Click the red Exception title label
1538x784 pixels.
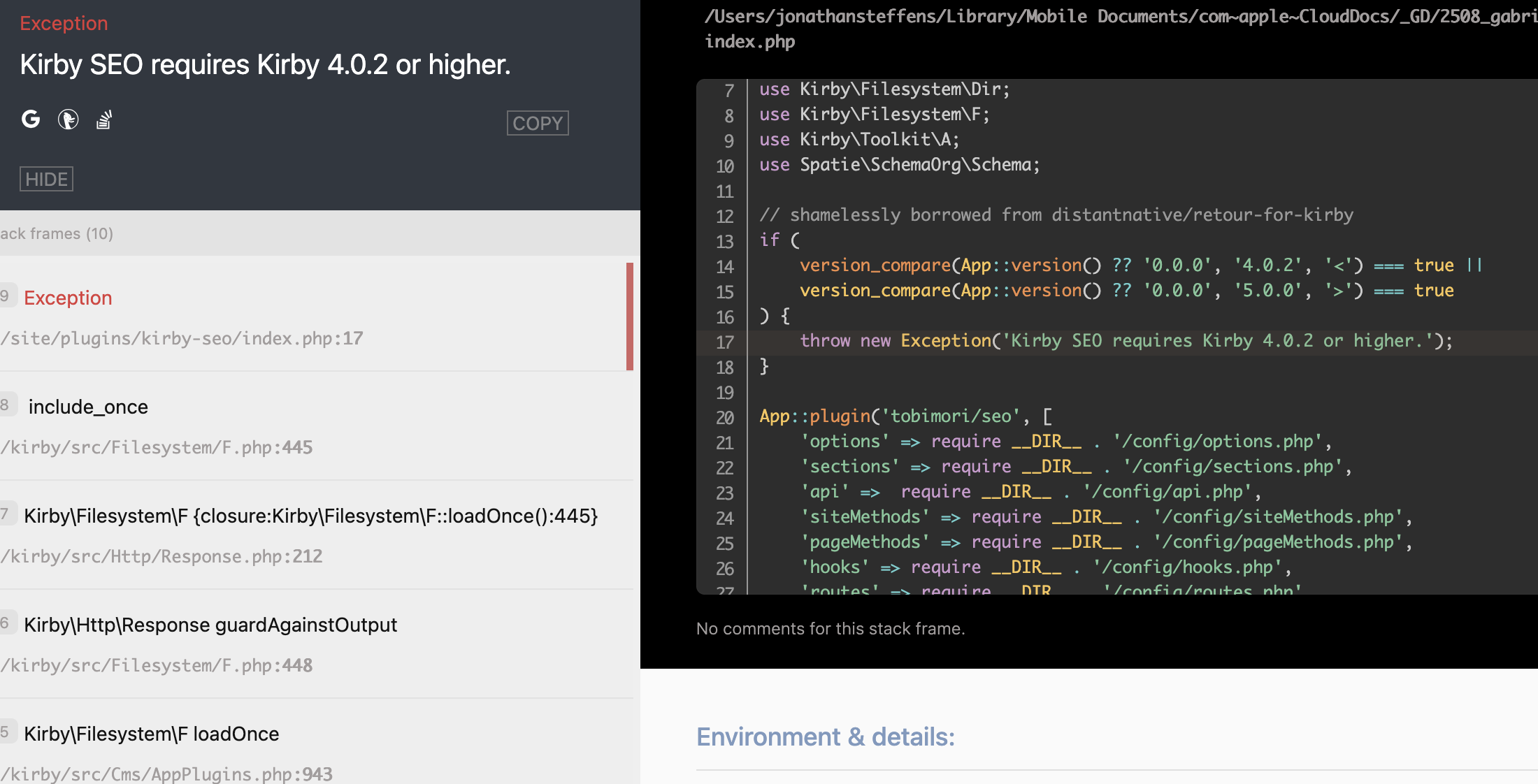click(64, 24)
